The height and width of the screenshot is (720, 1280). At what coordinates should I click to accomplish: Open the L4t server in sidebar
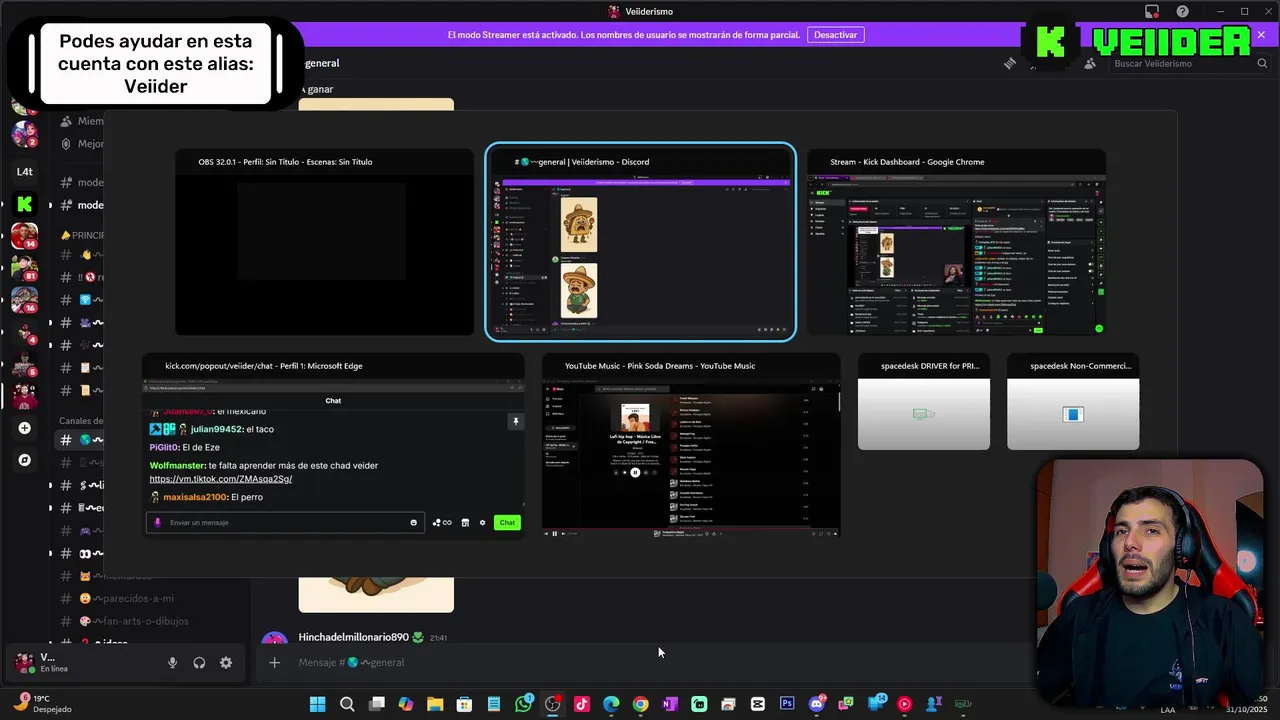pyautogui.click(x=25, y=171)
